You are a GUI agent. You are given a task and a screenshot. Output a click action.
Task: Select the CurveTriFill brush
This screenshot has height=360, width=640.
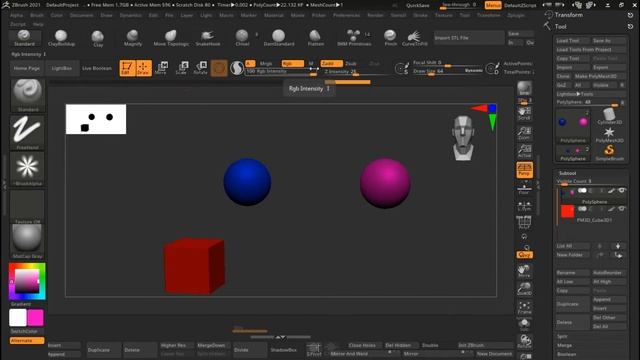pyautogui.click(x=414, y=38)
